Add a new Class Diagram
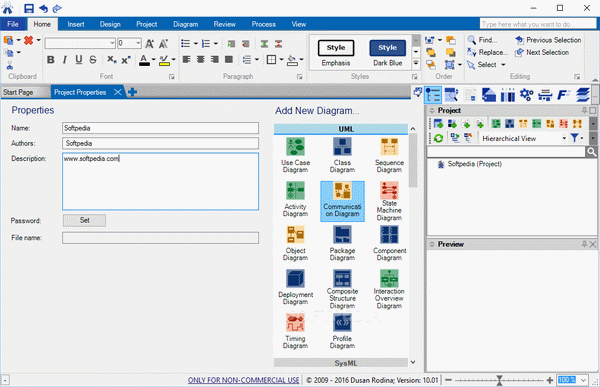The image size is (600, 387). coord(342,155)
